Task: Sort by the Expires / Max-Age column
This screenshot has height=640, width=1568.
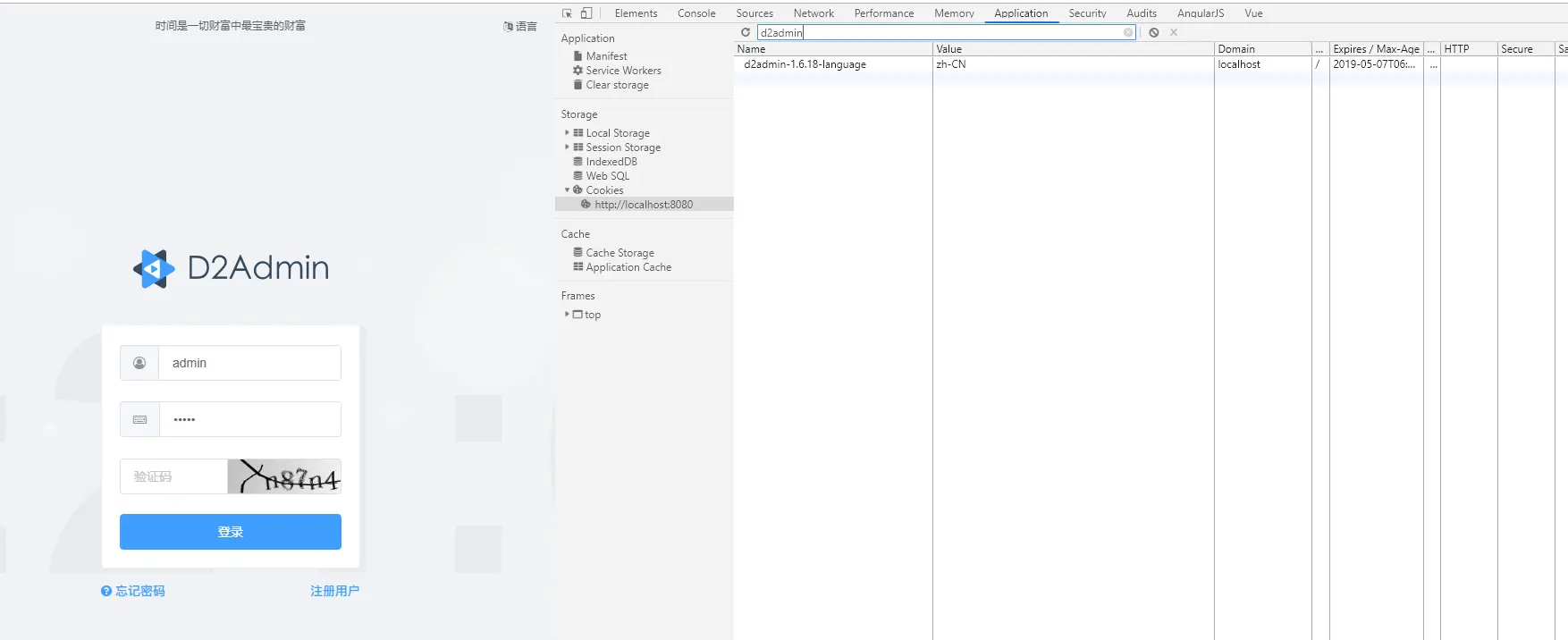Action: click(1376, 48)
